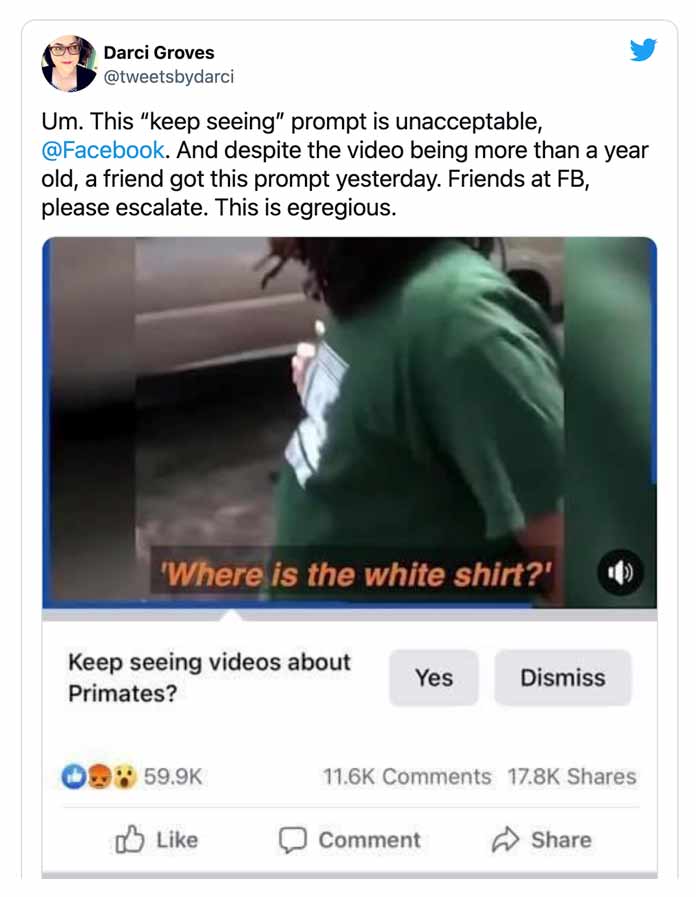The image size is (696, 897).
Task: Click the thumbs-up Like icon
Action: [130, 839]
